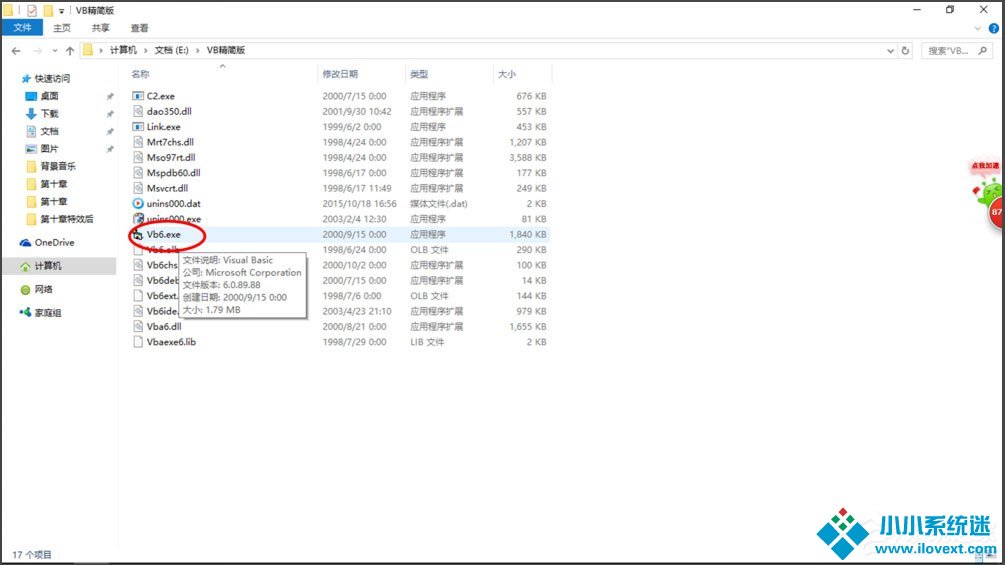This screenshot has width=1005, height=565.
Task: Click file name Vbaexe6.lib
Action: click(x=171, y=342)
